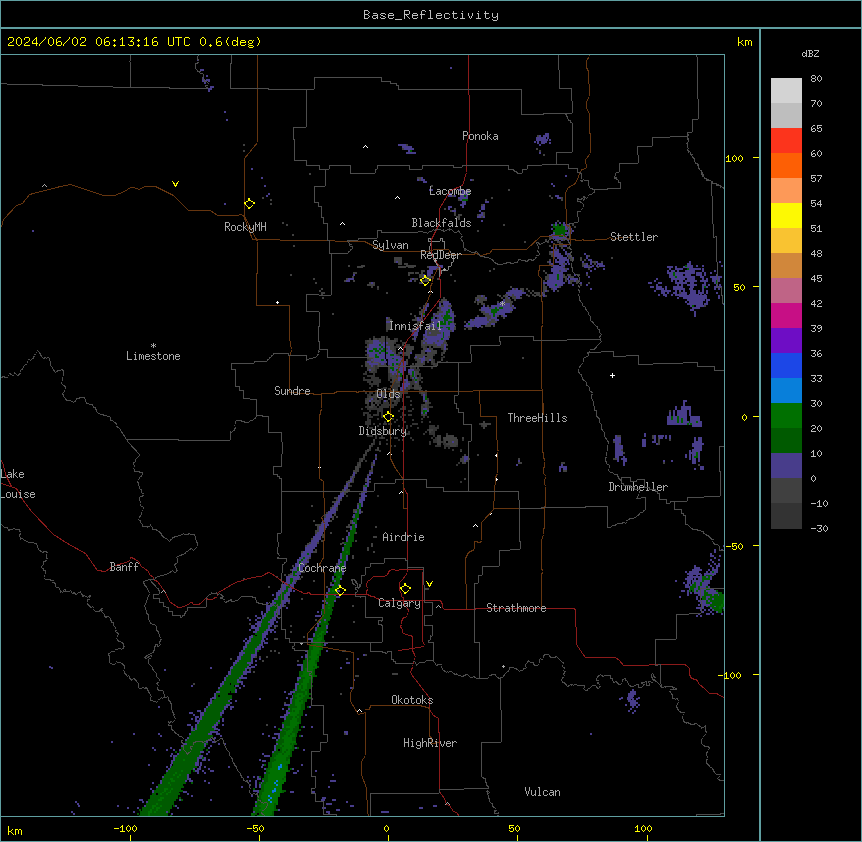Pick the red swatch between 65 and 60

(x=786, y=140)
